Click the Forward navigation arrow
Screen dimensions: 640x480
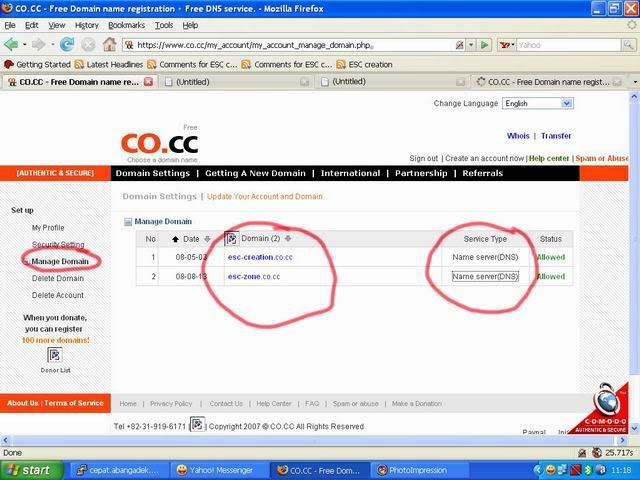pyautogui.click(x=39, y=44)
